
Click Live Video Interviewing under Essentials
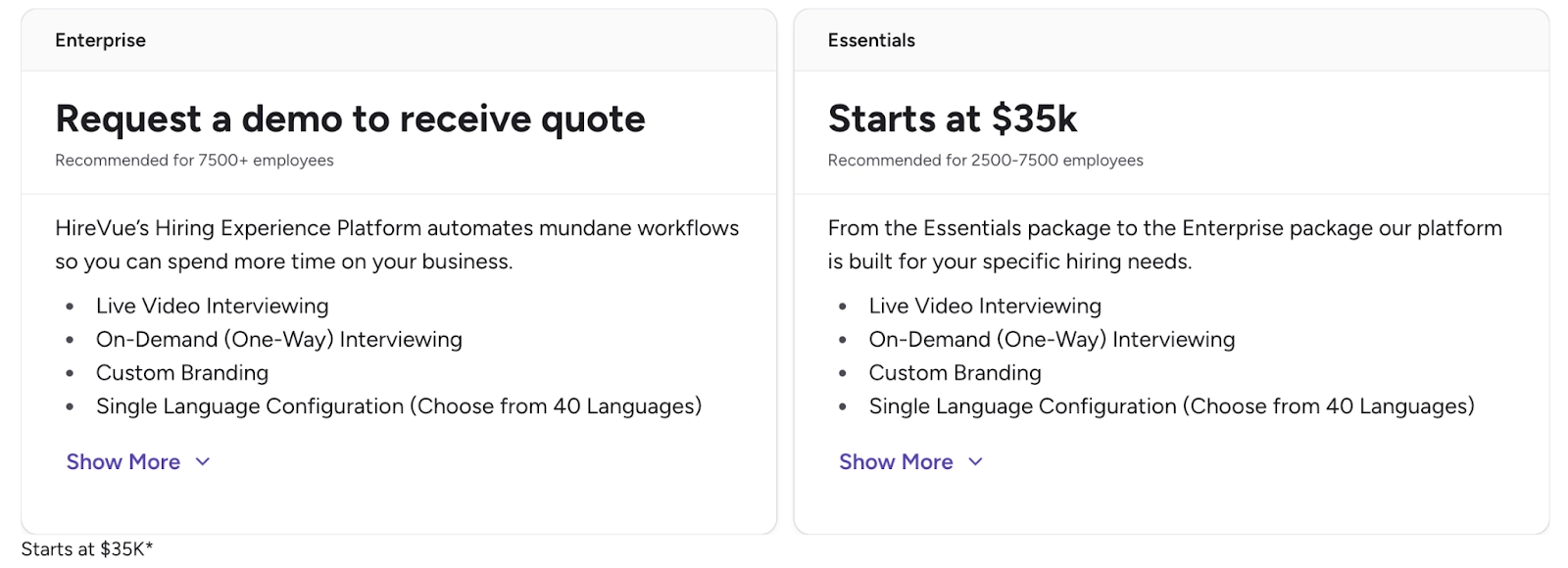(x=984, y=306)
